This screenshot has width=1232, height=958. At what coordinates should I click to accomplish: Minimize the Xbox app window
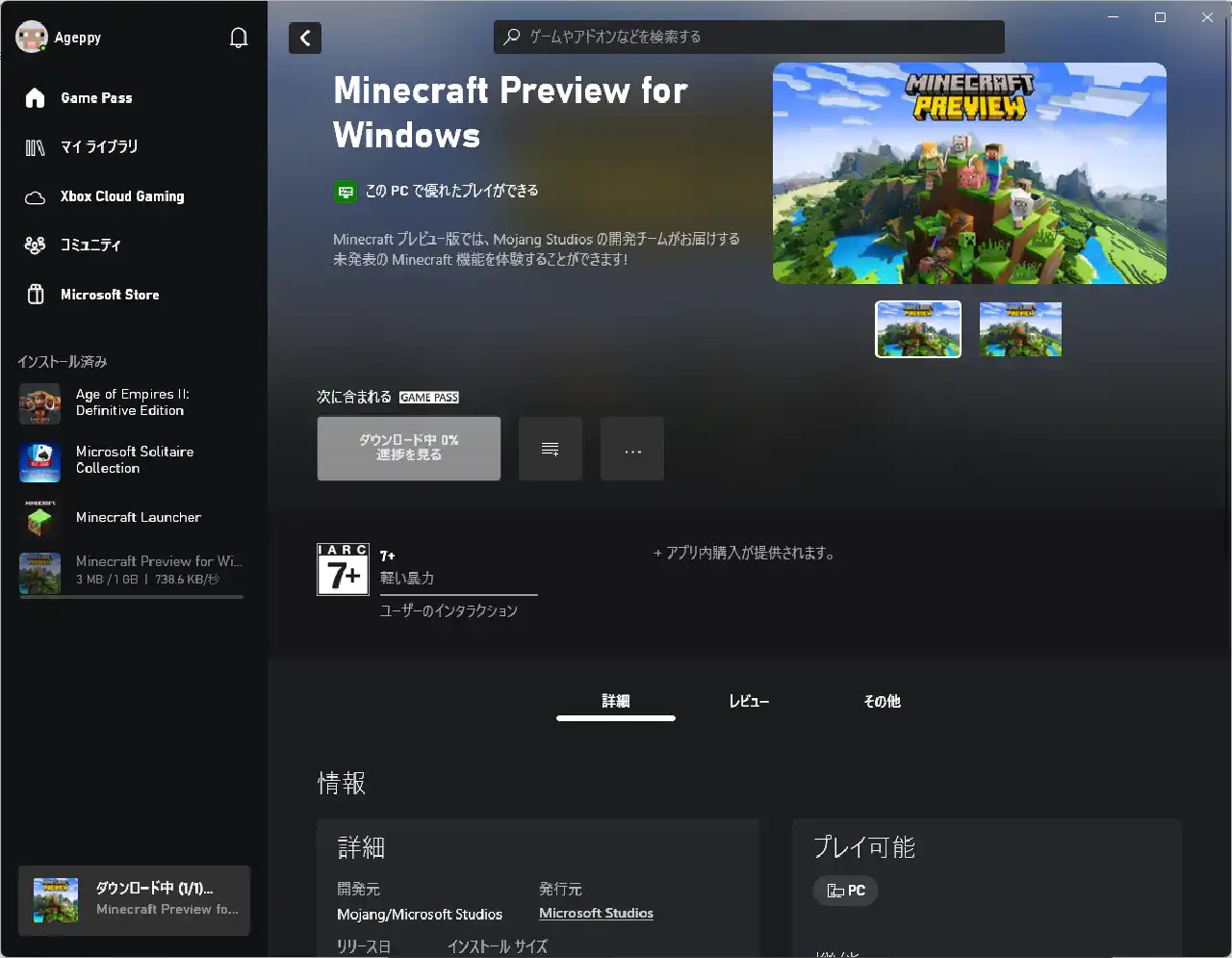(x=1114, y=17)
